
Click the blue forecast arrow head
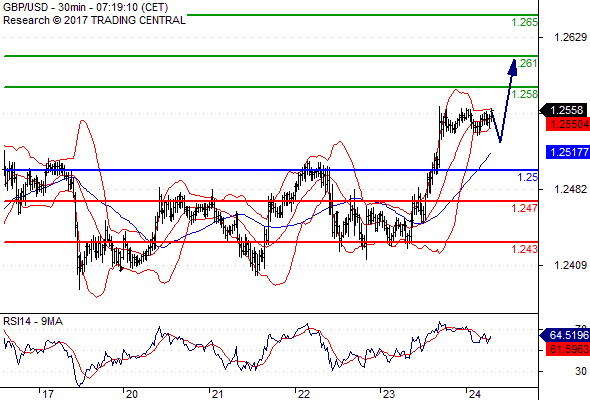tap(512, 67)
